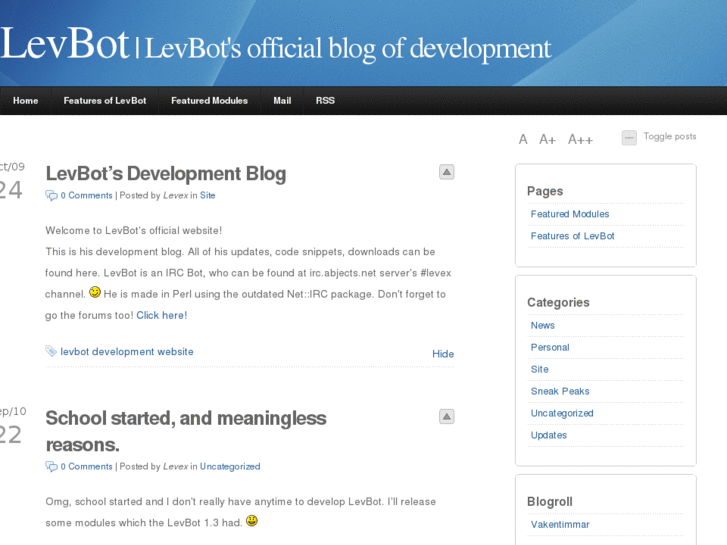Open the RSS menu item
Viewport: 727px width, 545px height.
(x=325, y=101)
